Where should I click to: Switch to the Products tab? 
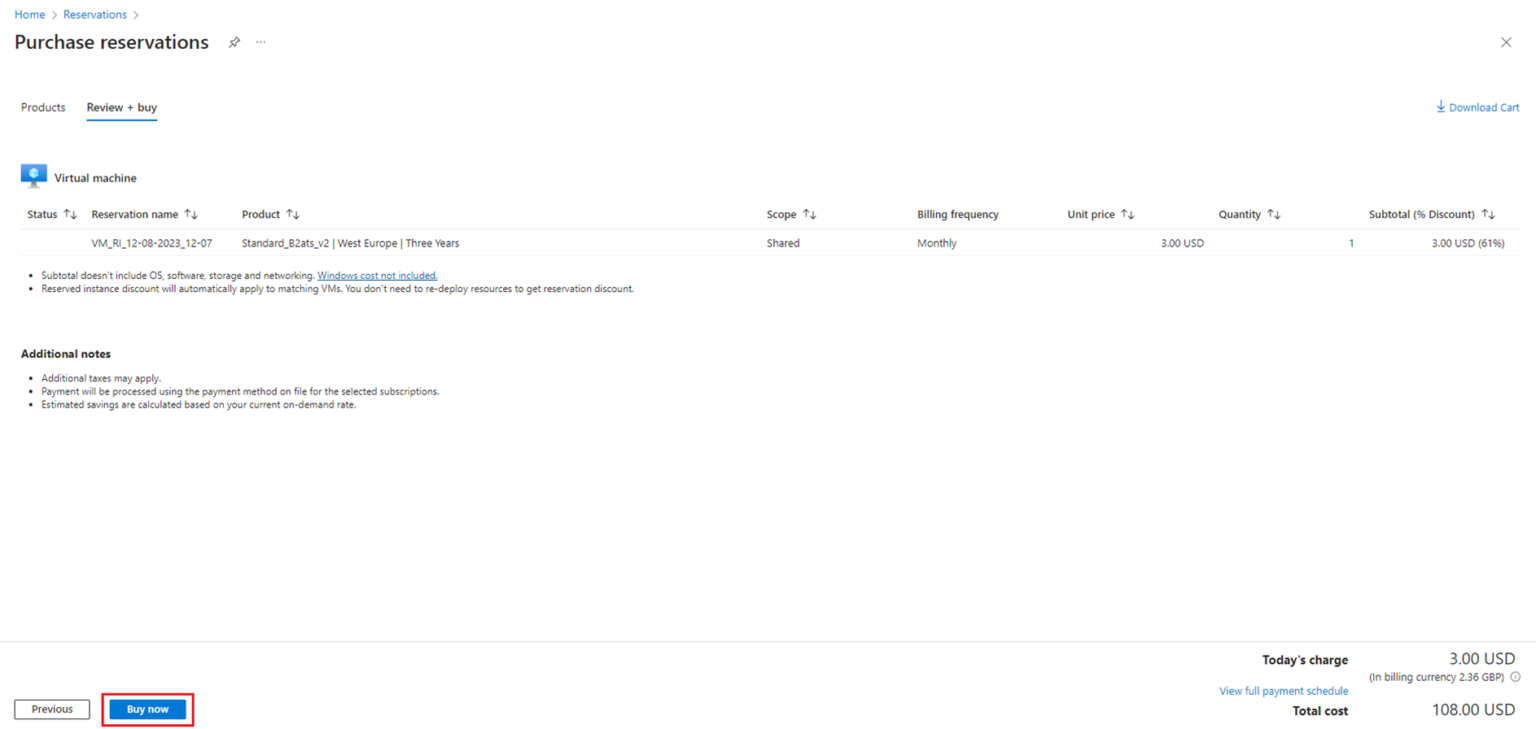[x=43, y=107]
